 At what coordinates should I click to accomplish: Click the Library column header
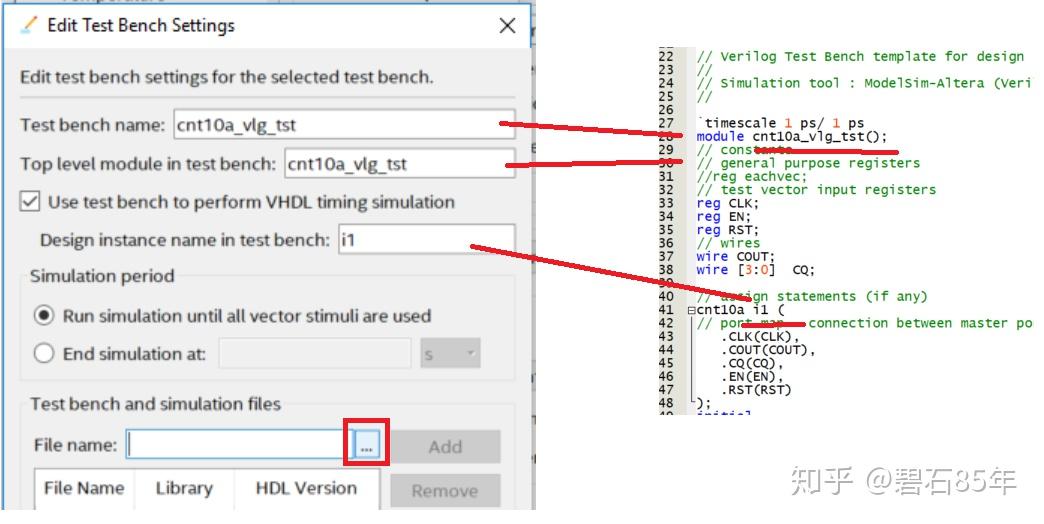(x=184, y=488)
